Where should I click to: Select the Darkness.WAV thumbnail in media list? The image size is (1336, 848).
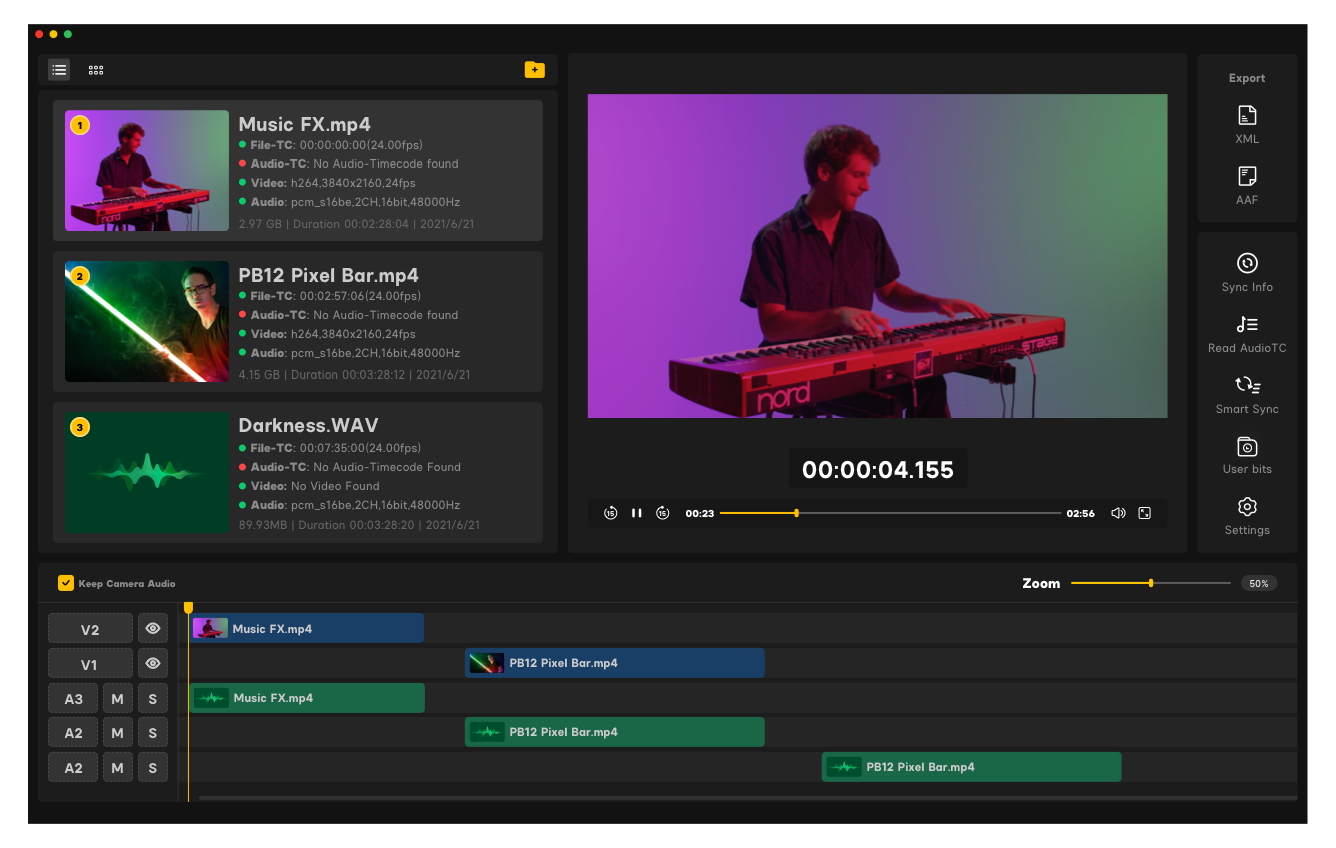(x=147, y=472)
